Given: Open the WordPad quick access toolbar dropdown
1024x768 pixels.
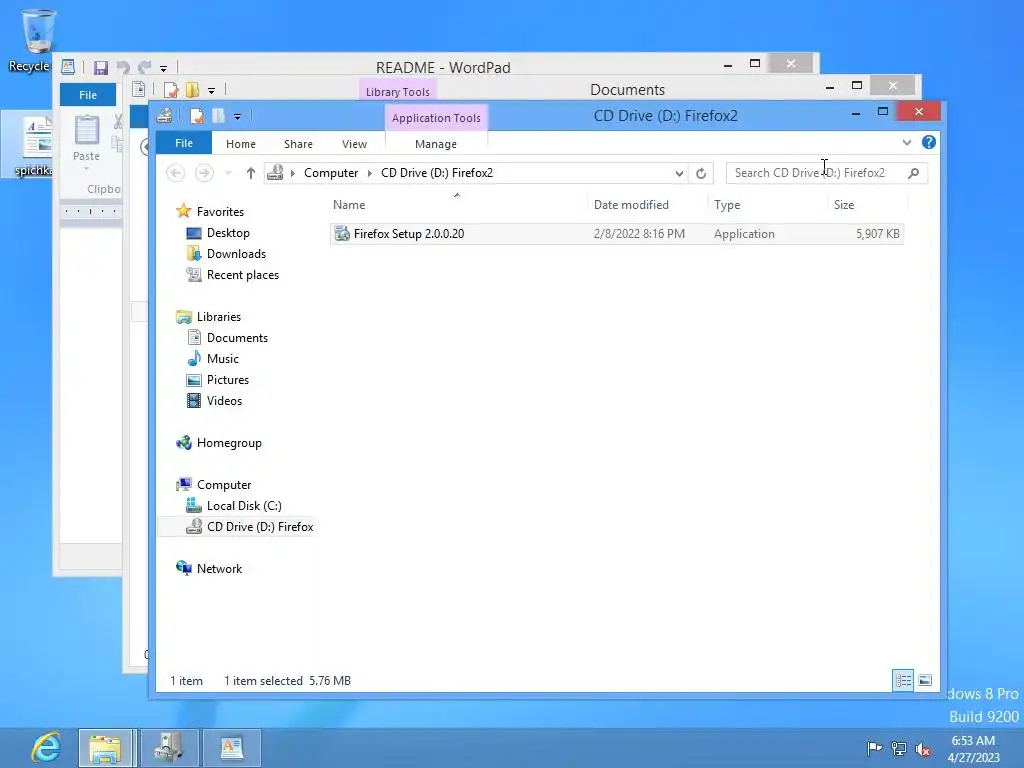Looking at the screenshot, I should click(x=163, y=68).
